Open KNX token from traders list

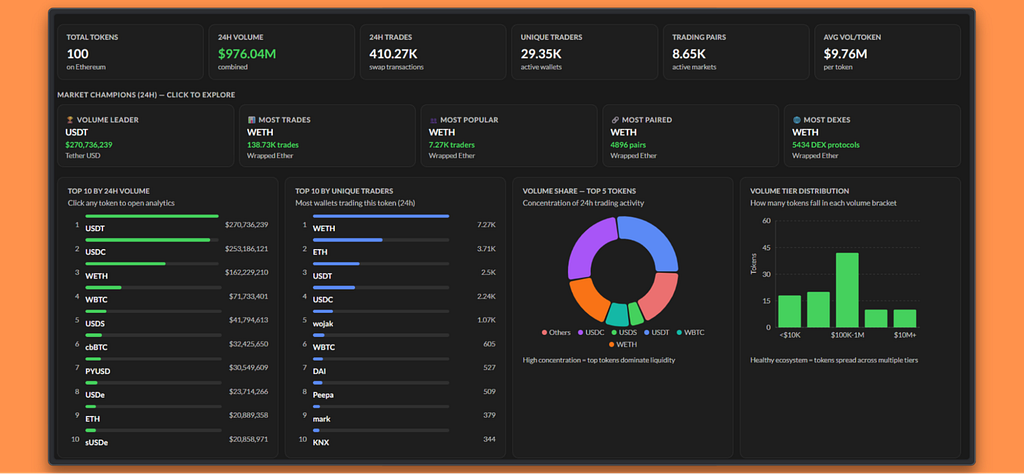tap(398, 436)
